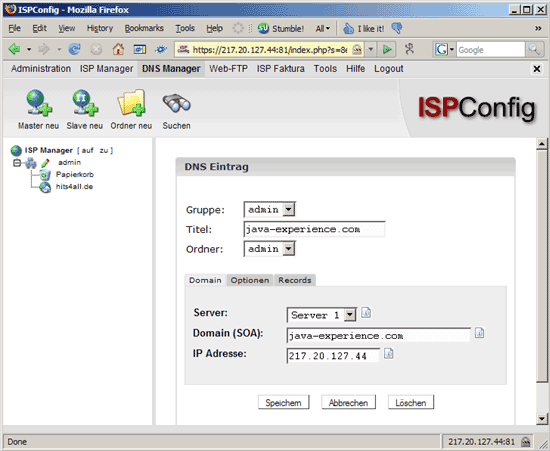Click the Google search box
The image size is (550, 451).
pos(491,49)
